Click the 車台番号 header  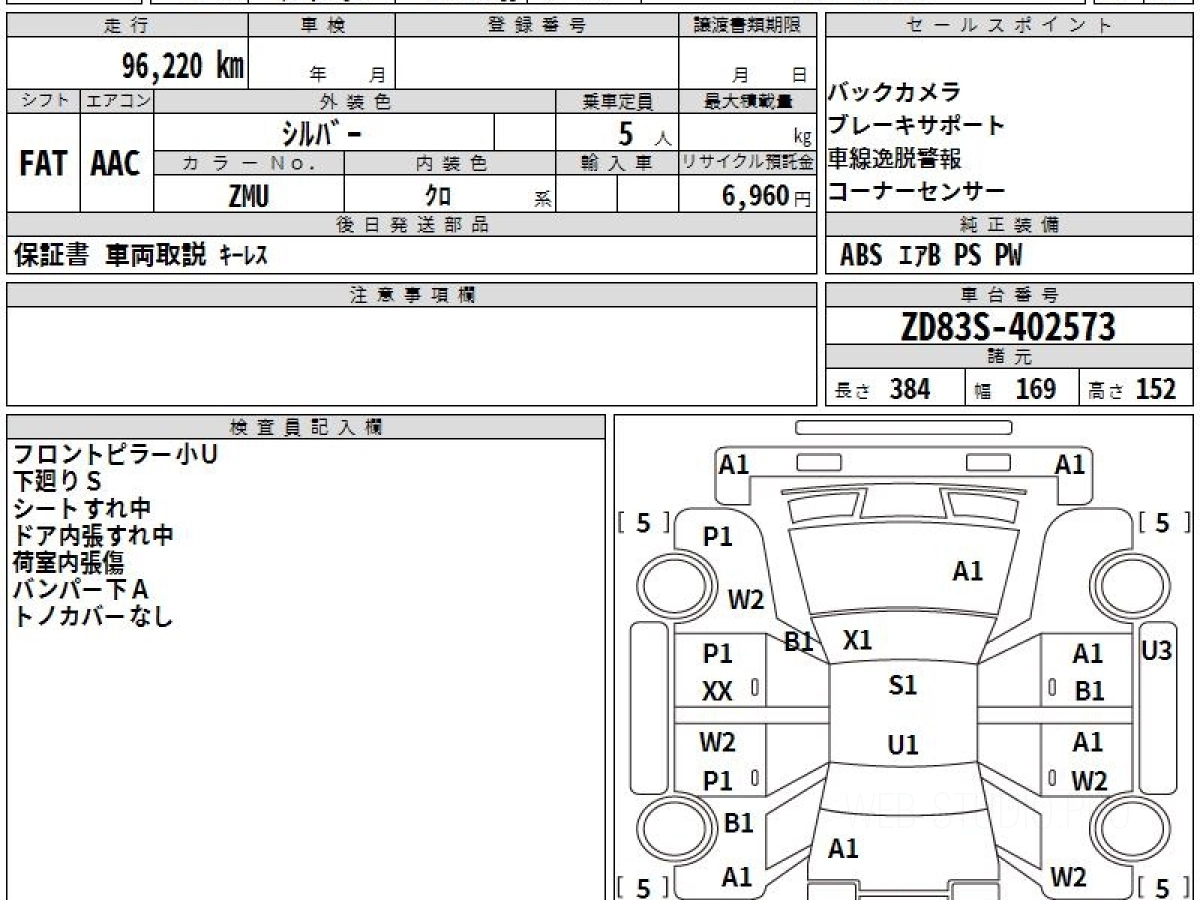click(x=1009, y=295)
